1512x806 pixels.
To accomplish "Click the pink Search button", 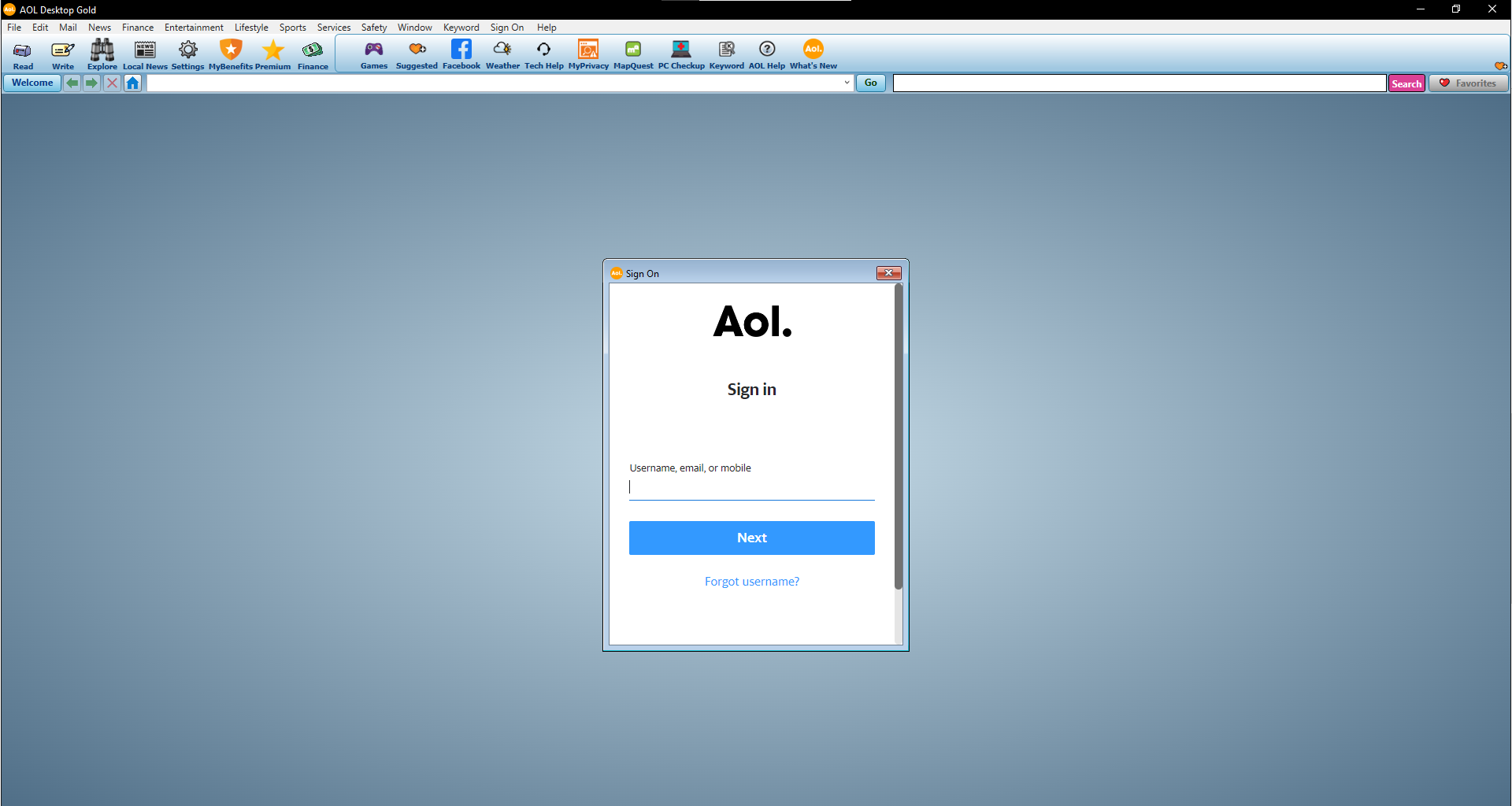I will [x=1406, y=83].
